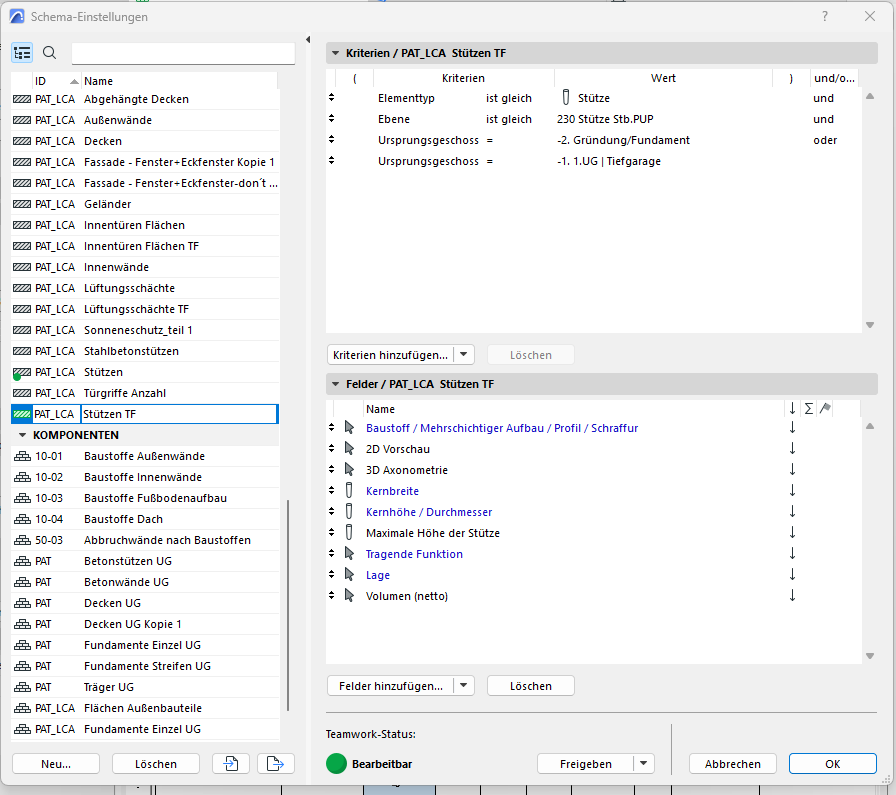896x795 pixels.
Task: Toggle sort order on Volumen (netto)
Action: (x=792, y=595)
